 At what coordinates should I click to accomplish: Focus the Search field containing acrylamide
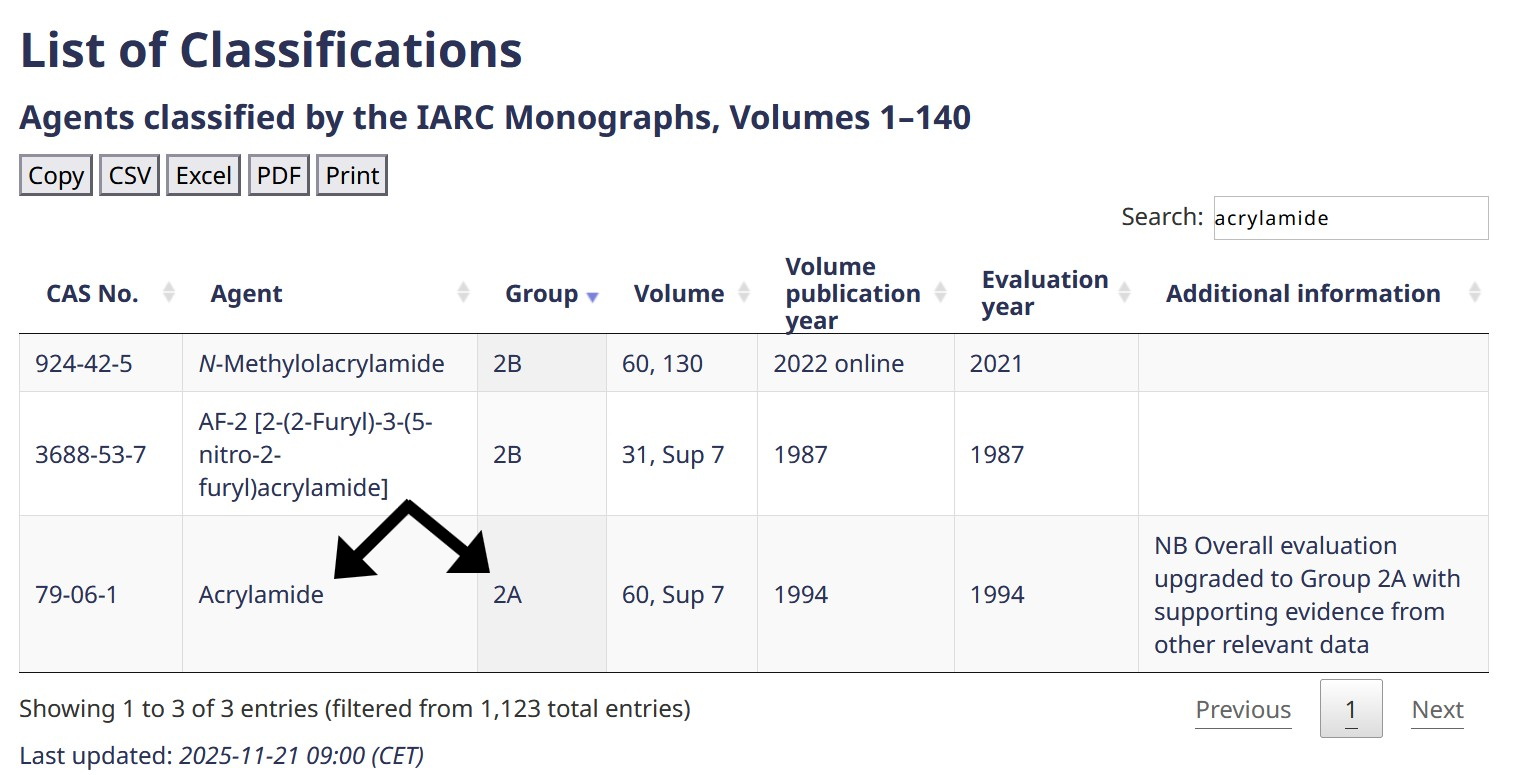pos(1350,218)
